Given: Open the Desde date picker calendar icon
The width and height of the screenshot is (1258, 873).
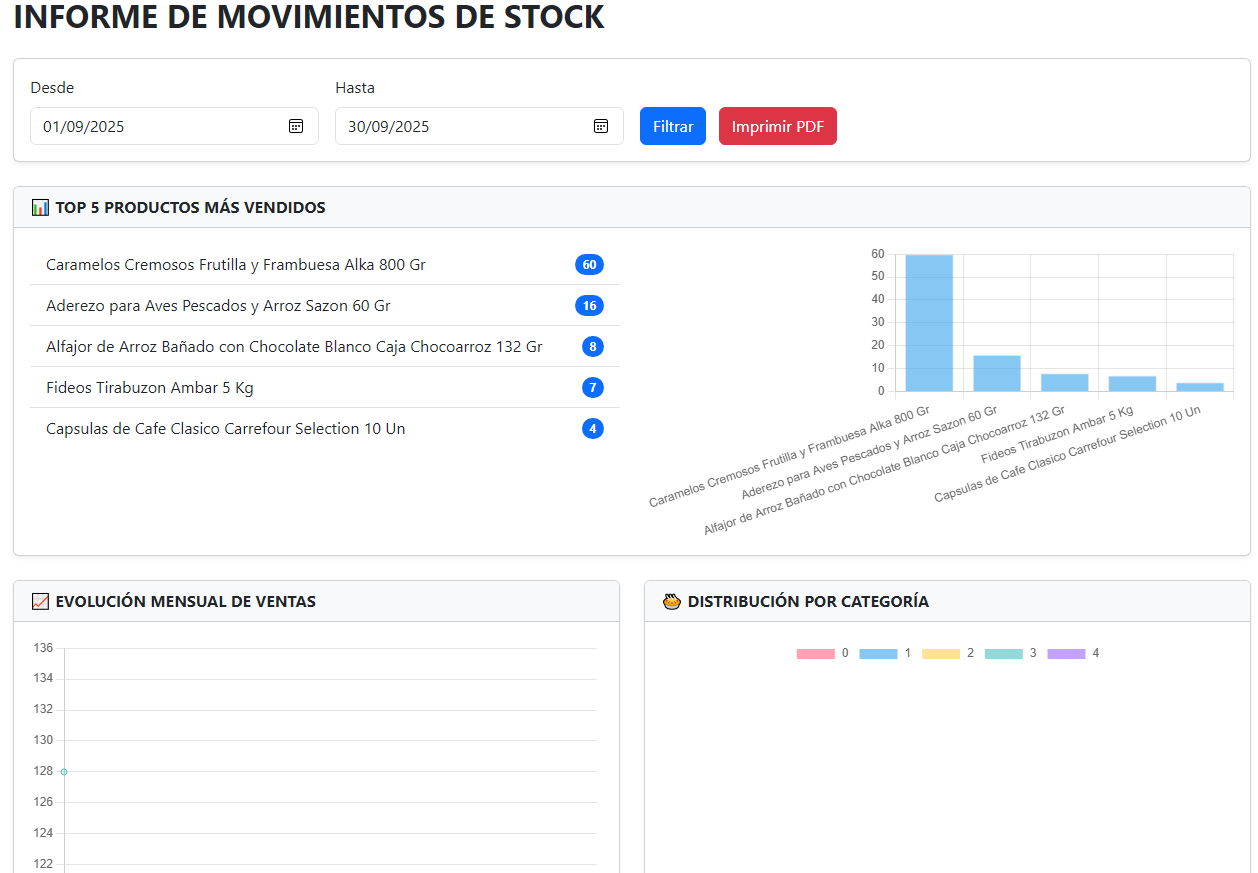Looking at the screenshot, I should [296, 126].
